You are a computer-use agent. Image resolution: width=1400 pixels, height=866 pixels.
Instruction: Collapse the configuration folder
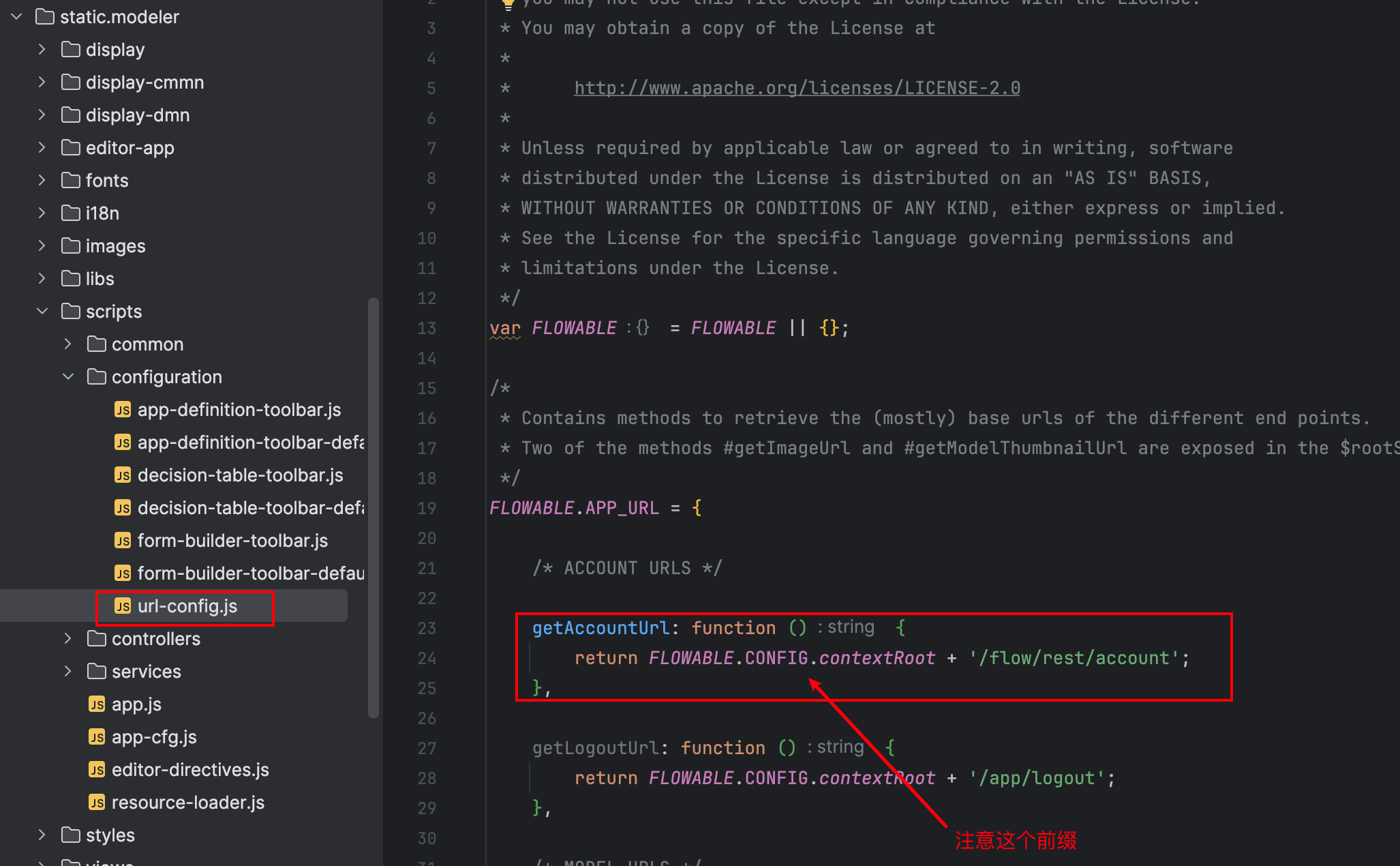tap(68, 377)
